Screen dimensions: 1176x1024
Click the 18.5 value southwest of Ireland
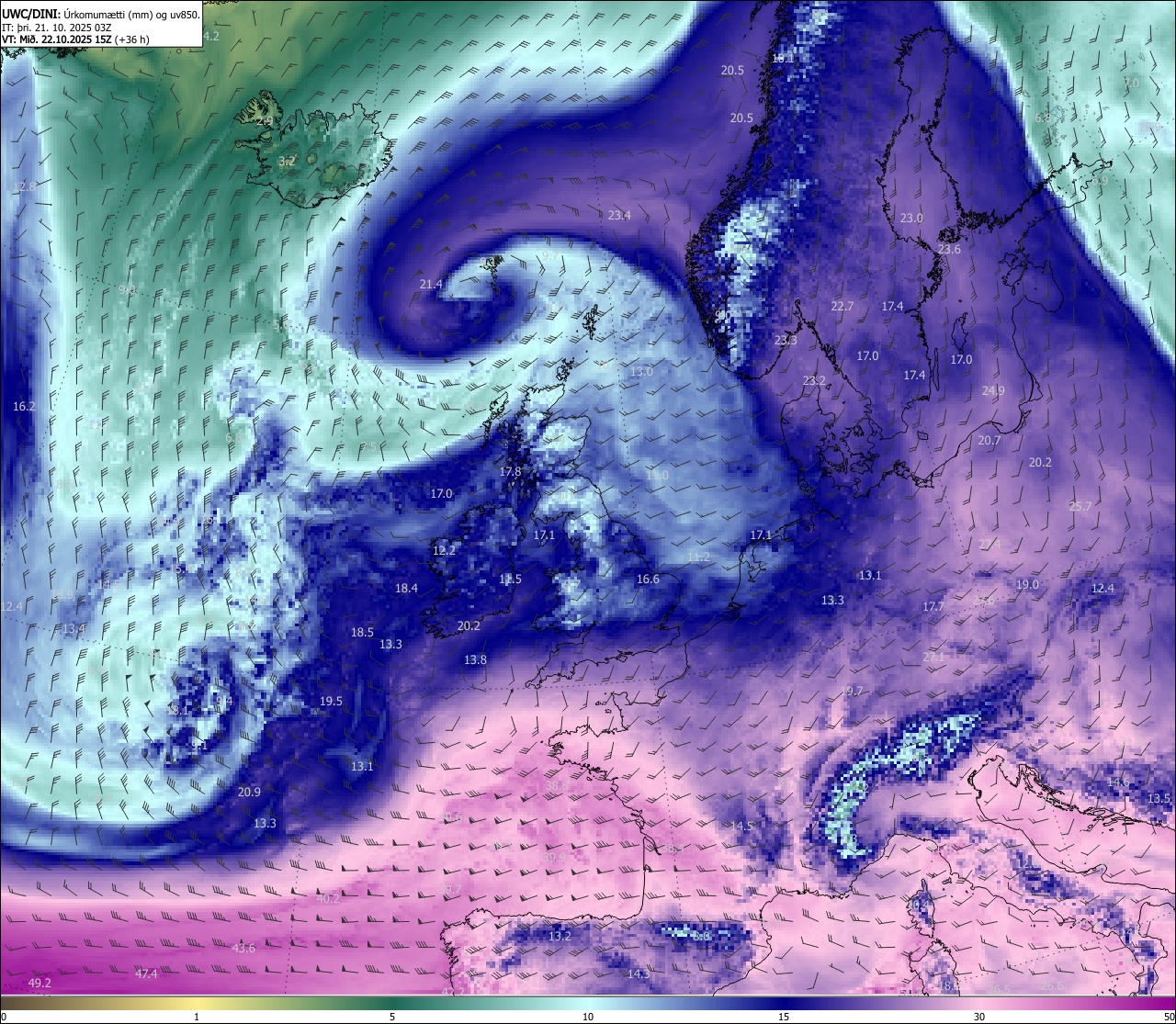click(362, 633)
